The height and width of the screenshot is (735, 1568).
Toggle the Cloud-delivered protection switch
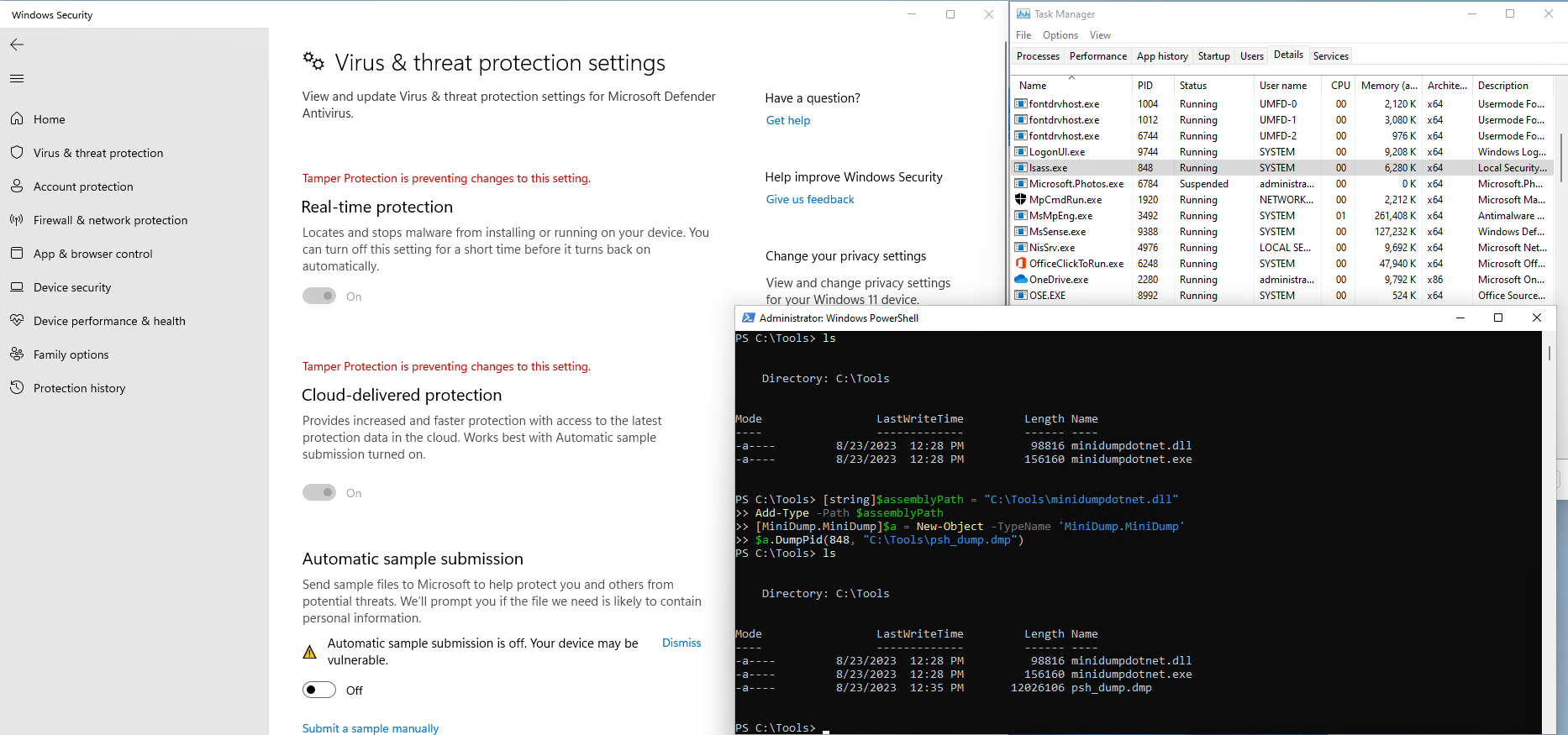click(x=319, y=492)
